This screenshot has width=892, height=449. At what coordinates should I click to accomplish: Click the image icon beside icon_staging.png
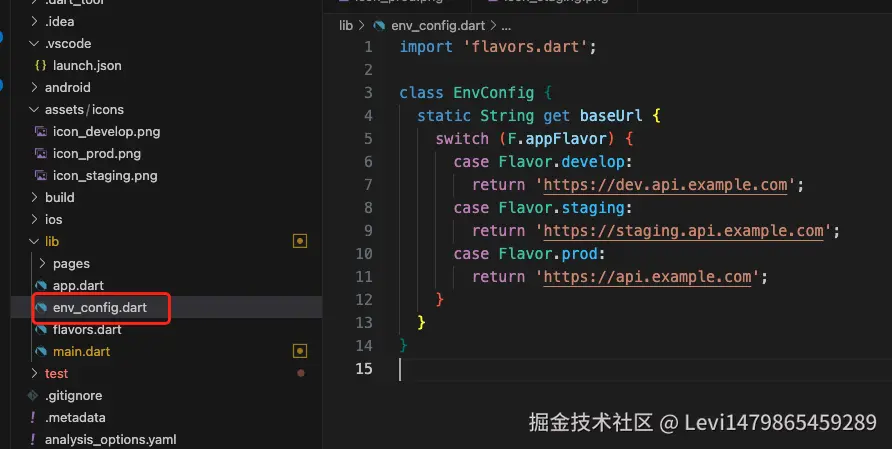pos(41,176)
